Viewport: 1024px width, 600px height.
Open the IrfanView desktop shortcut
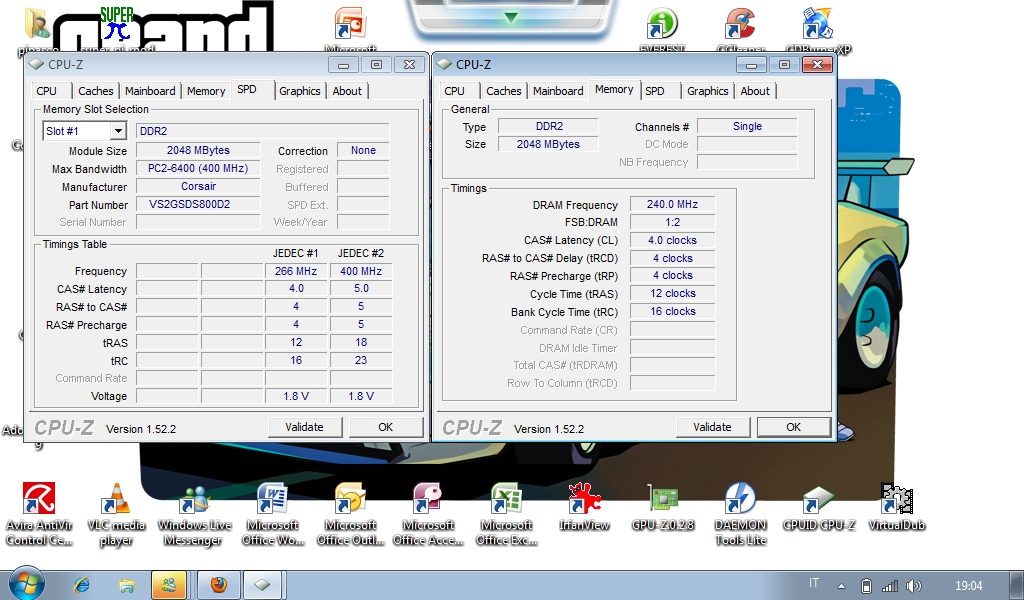[584, 500]
